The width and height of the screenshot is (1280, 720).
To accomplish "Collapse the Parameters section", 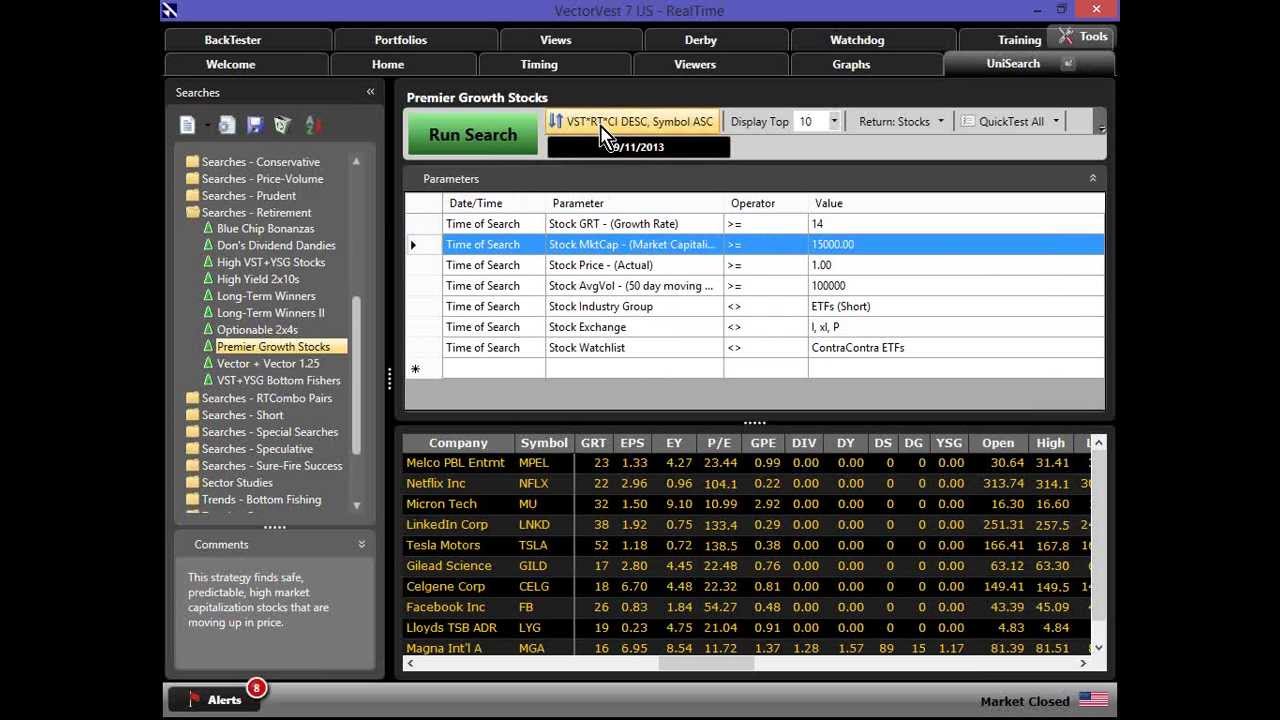I will (1092, 178).
